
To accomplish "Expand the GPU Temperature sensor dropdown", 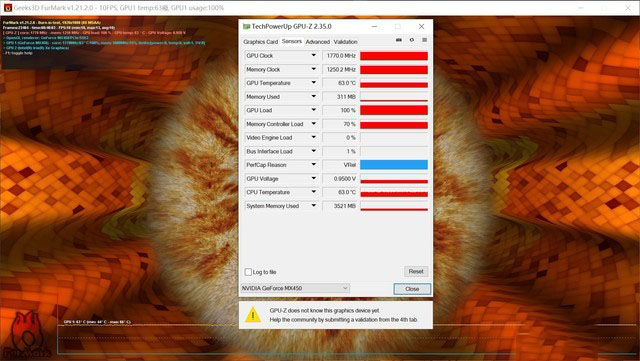I will (313, 83).
